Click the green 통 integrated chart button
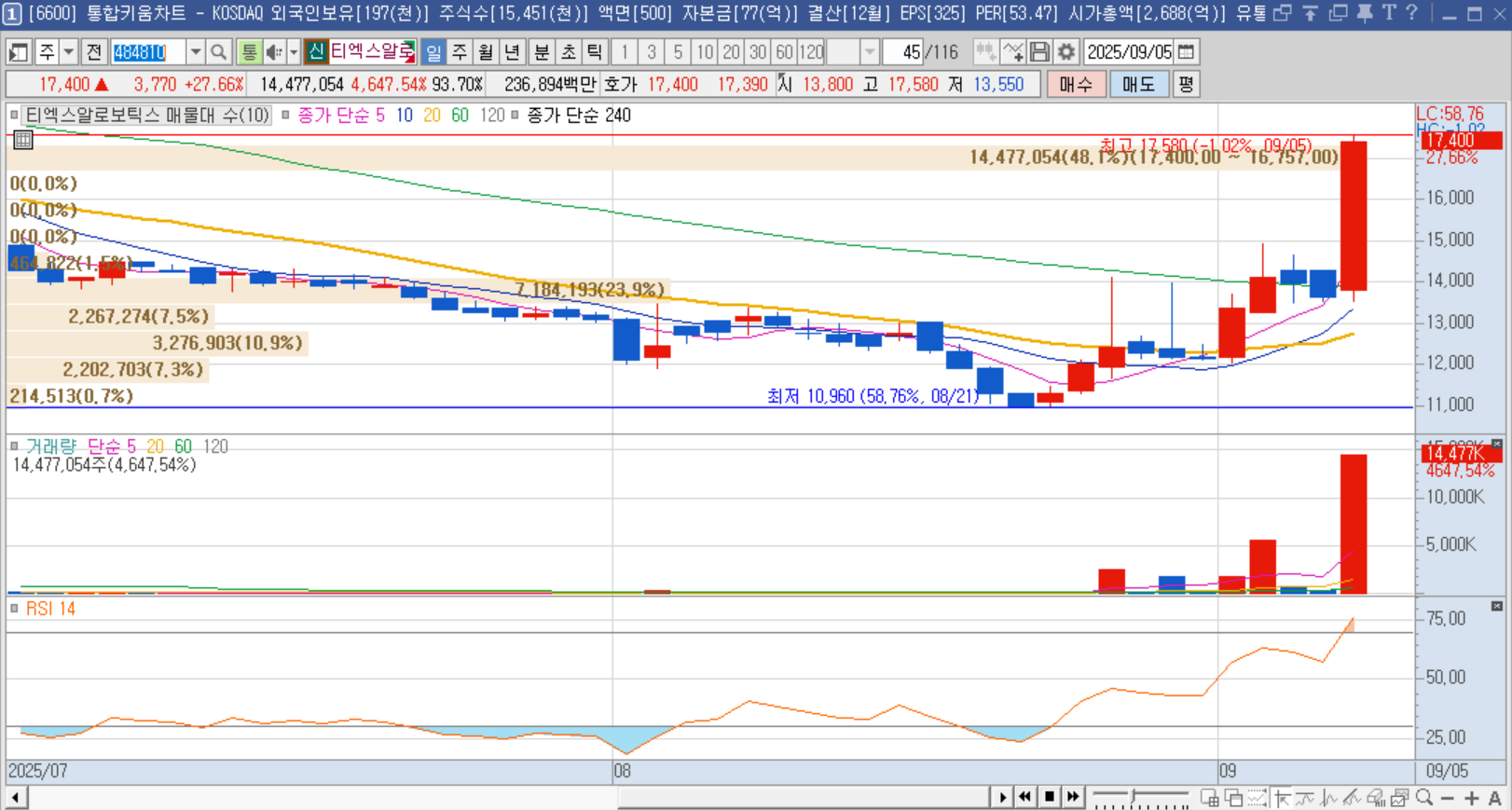Screen dimensions: 1512x810 point(249,52)
